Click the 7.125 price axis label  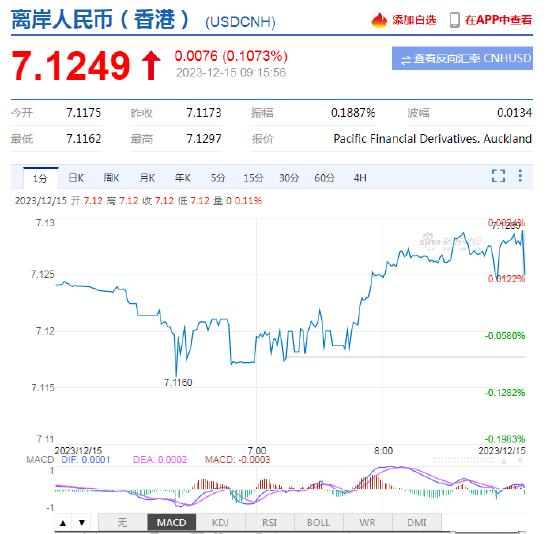[43, 274]
